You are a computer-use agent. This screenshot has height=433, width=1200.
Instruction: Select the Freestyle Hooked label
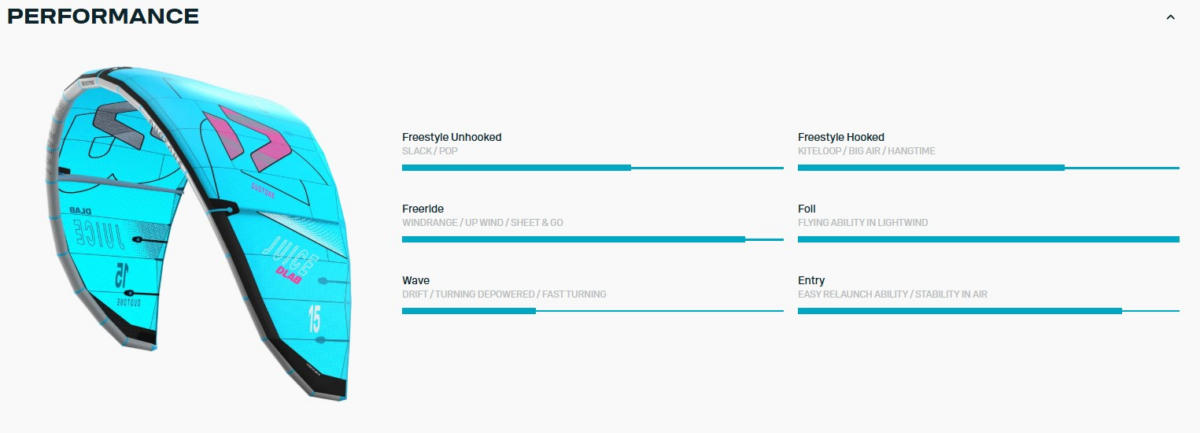[841, 137]
